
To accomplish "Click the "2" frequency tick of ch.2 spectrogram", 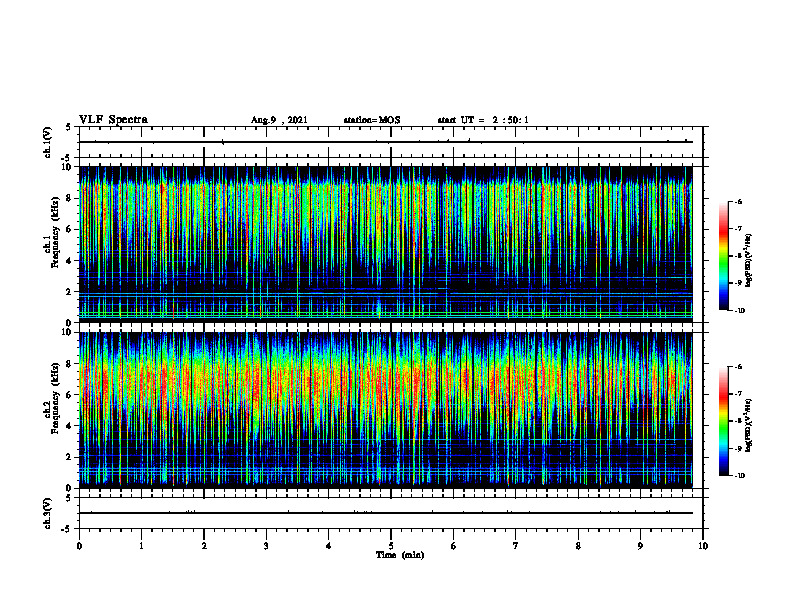I will pos(69,457).
